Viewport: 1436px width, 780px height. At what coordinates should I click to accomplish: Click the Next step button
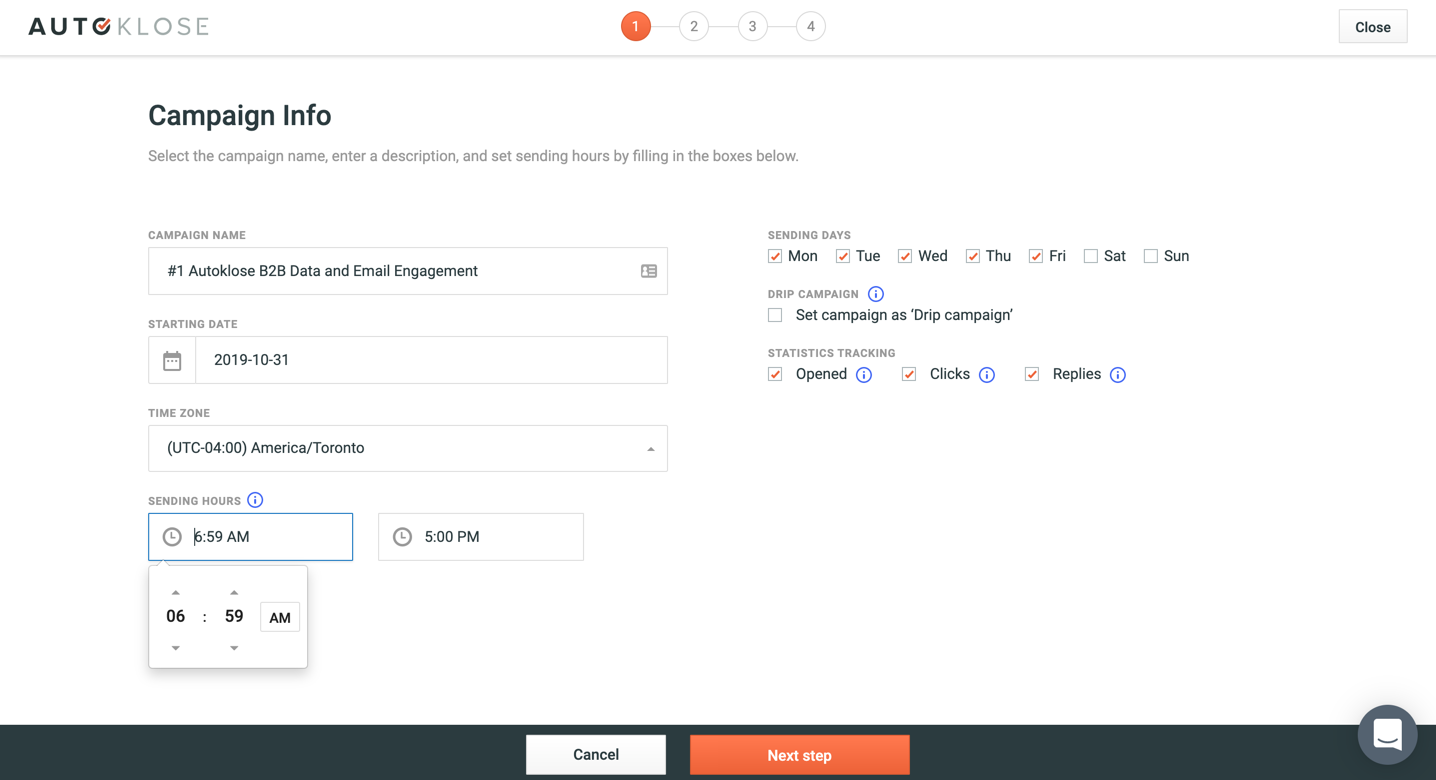[x=799, y=755]
